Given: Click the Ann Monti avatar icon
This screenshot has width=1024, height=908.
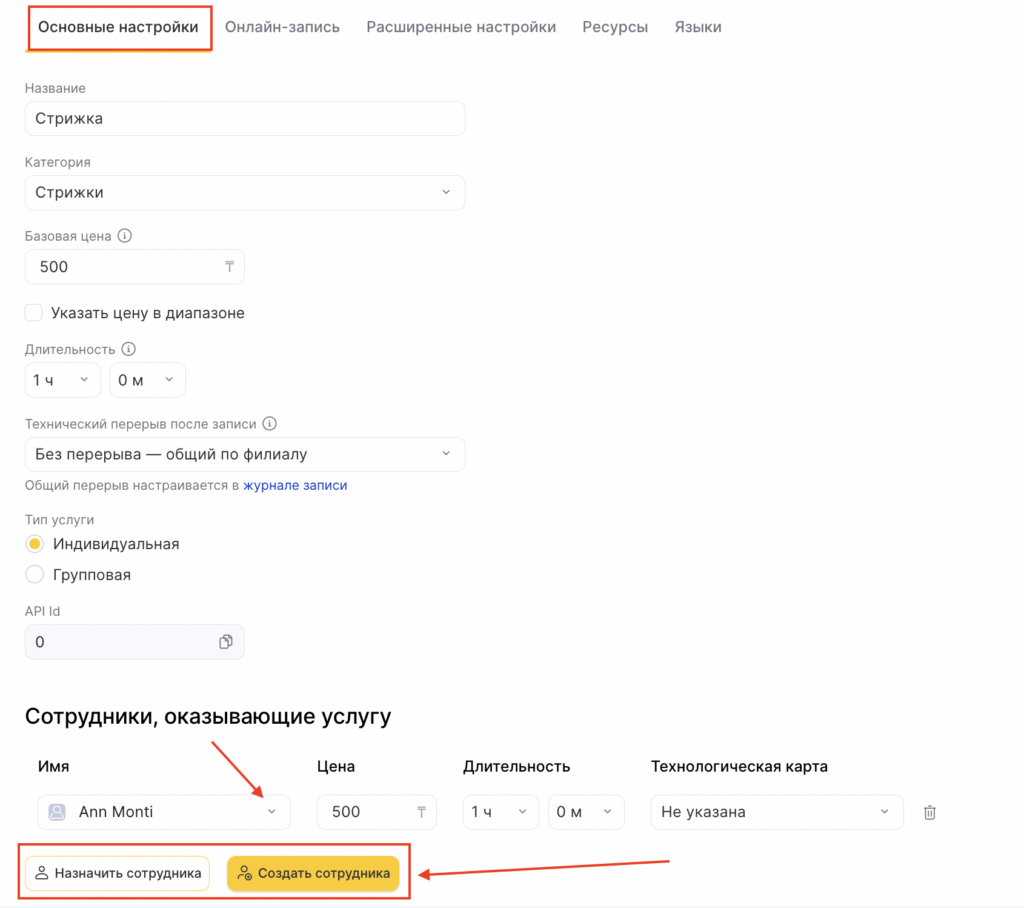Looking at the screenshot, I should (57, 812).
